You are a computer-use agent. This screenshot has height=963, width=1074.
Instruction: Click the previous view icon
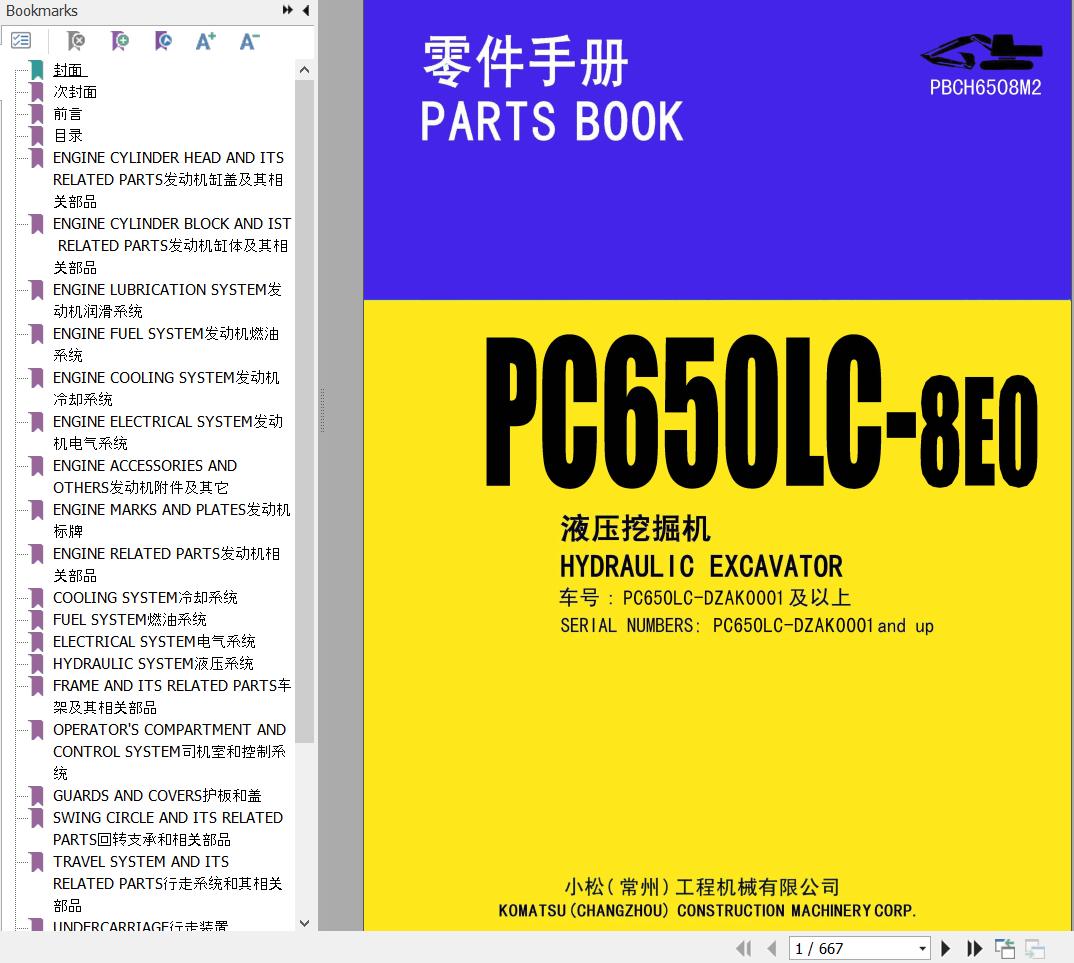pyautogui.click(x=1005, y=949)
